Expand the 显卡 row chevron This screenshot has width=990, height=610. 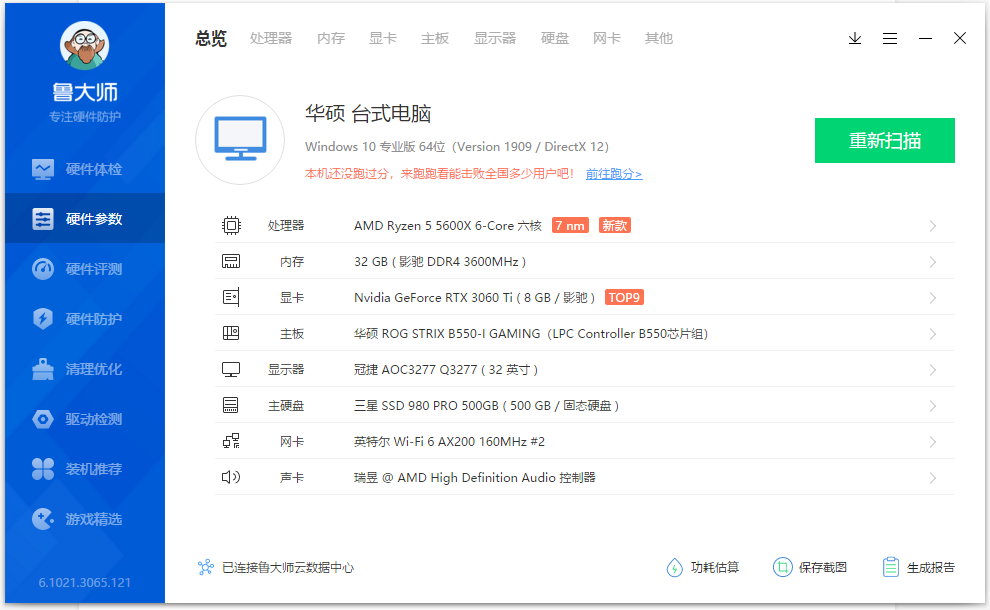pyautogui.click(x=933, y=298)
